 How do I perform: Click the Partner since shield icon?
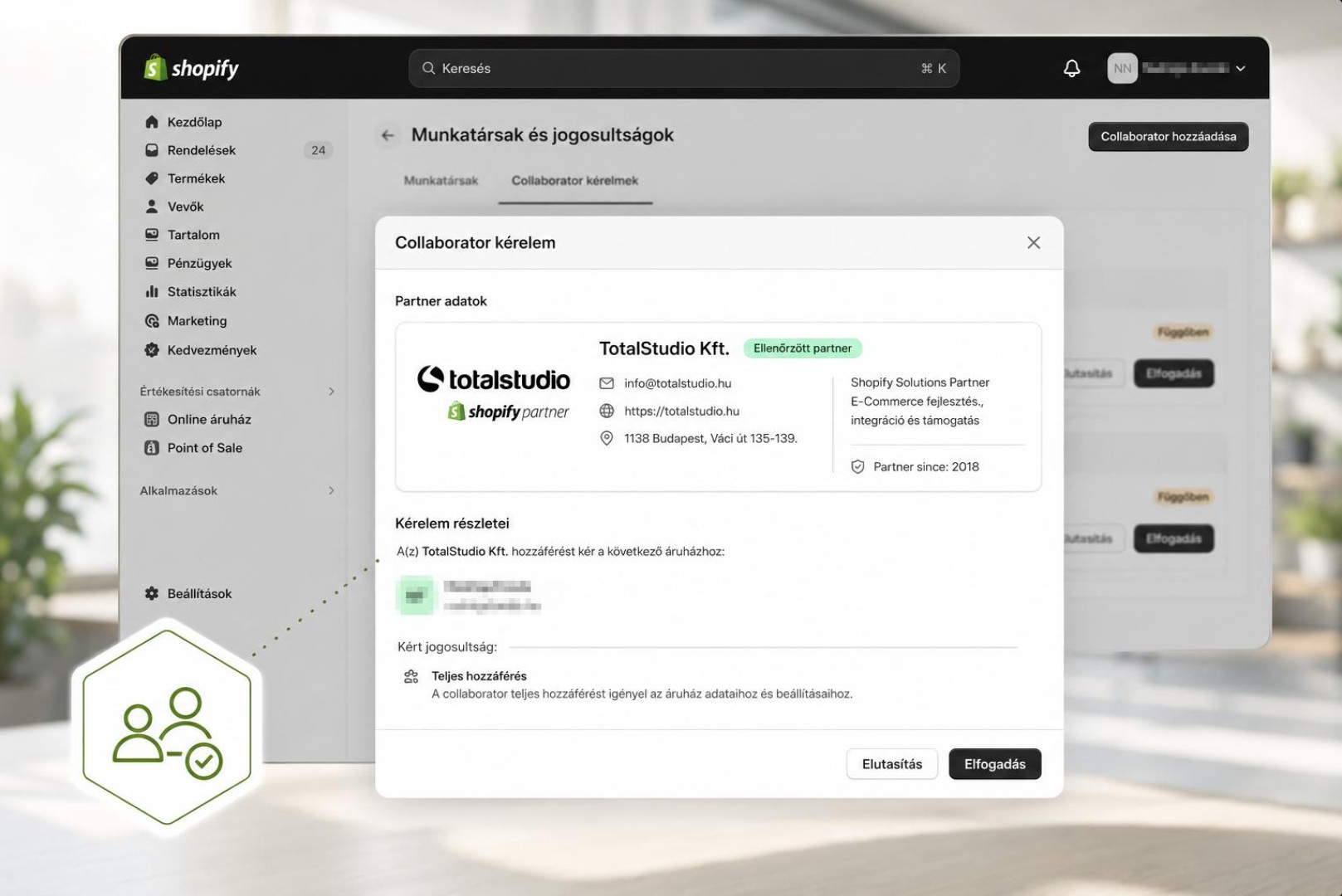858,467
